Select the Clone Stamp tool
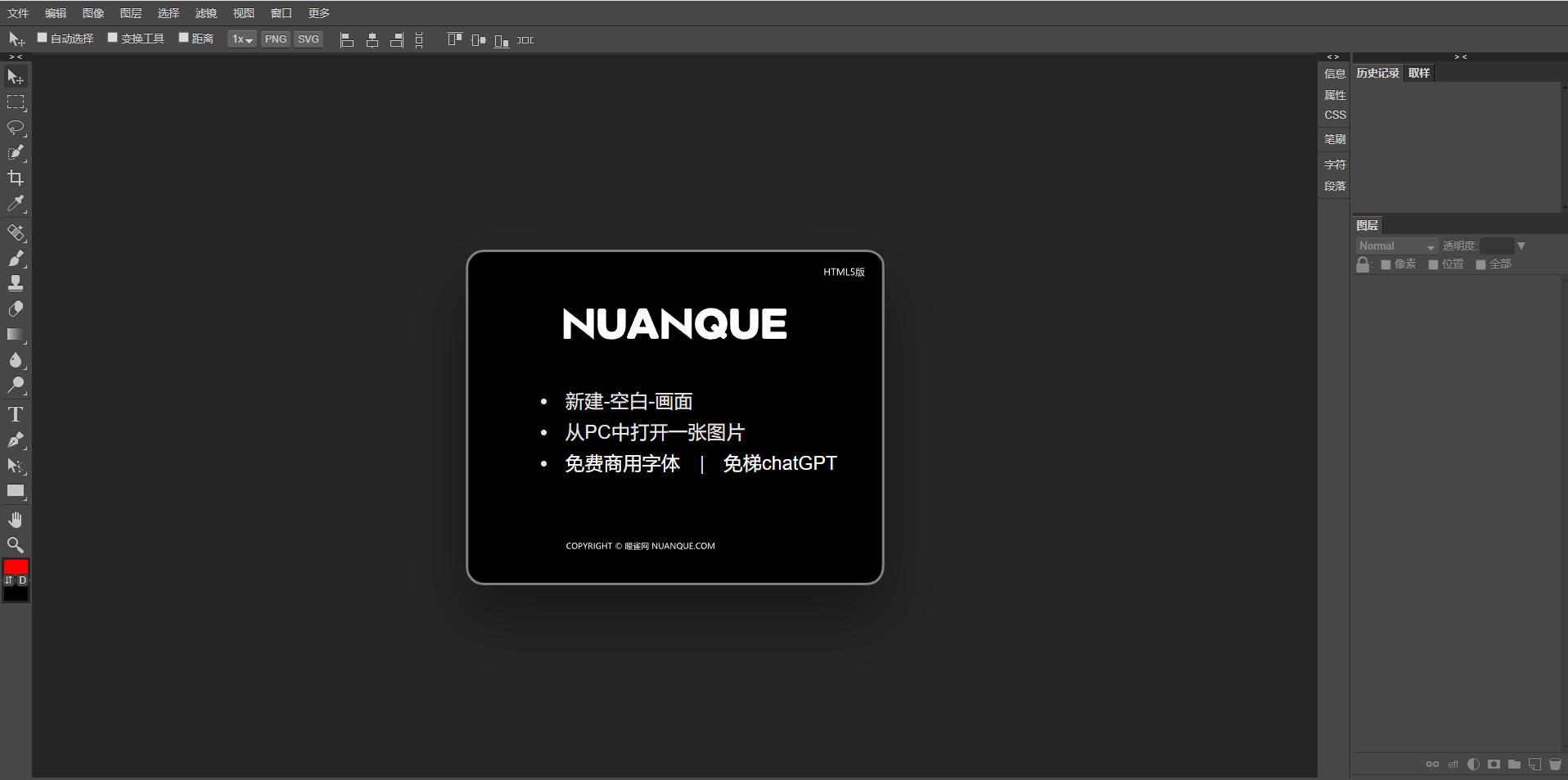This screenshot has width=1568, height=780. (16, 283)
